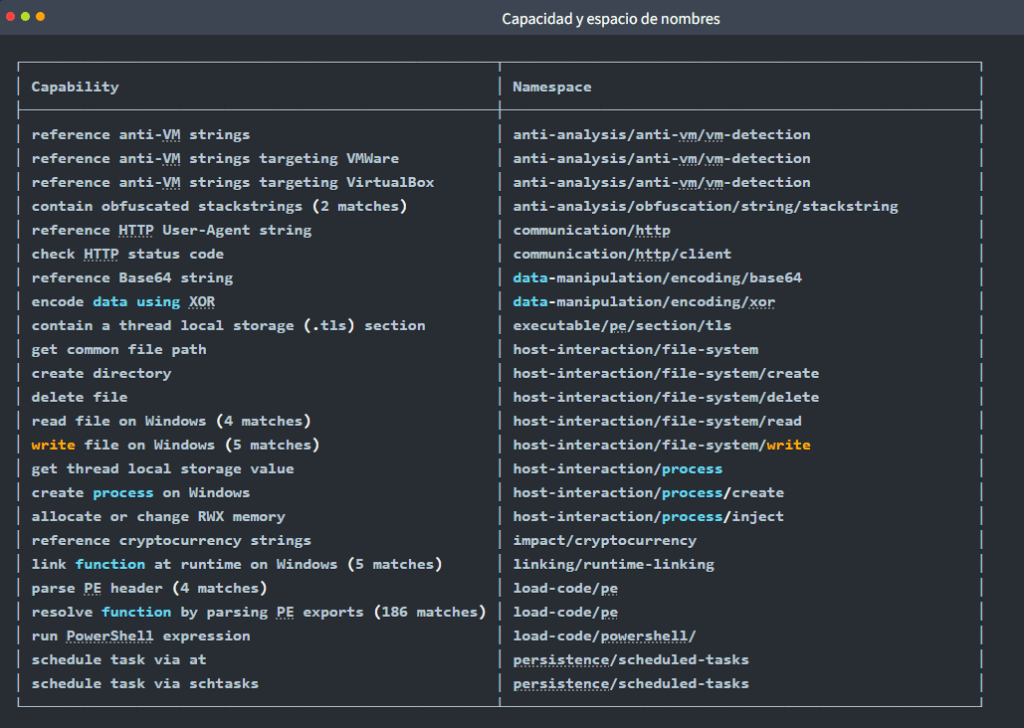The width and height of the screenshot is (1024, 728).
Task: Click 'host-interaction/process/create' namespace
Action: point(648,493)
